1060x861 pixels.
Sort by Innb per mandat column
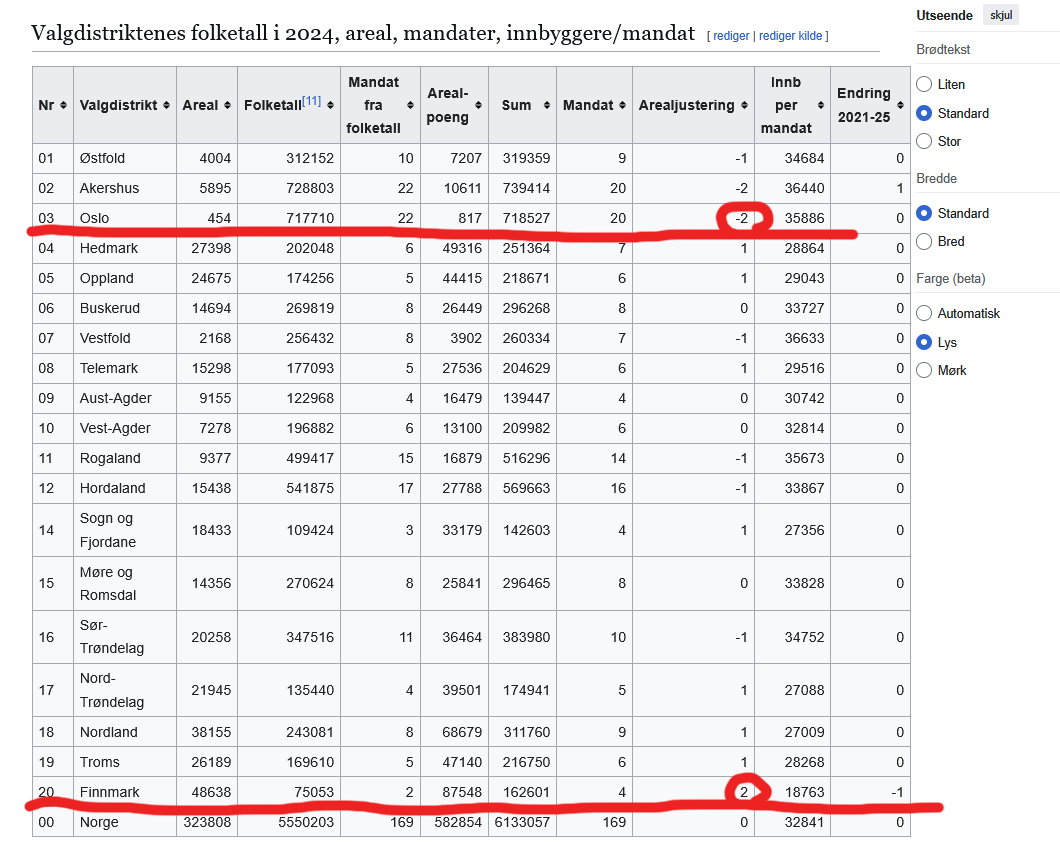click(x=819, y=105)
